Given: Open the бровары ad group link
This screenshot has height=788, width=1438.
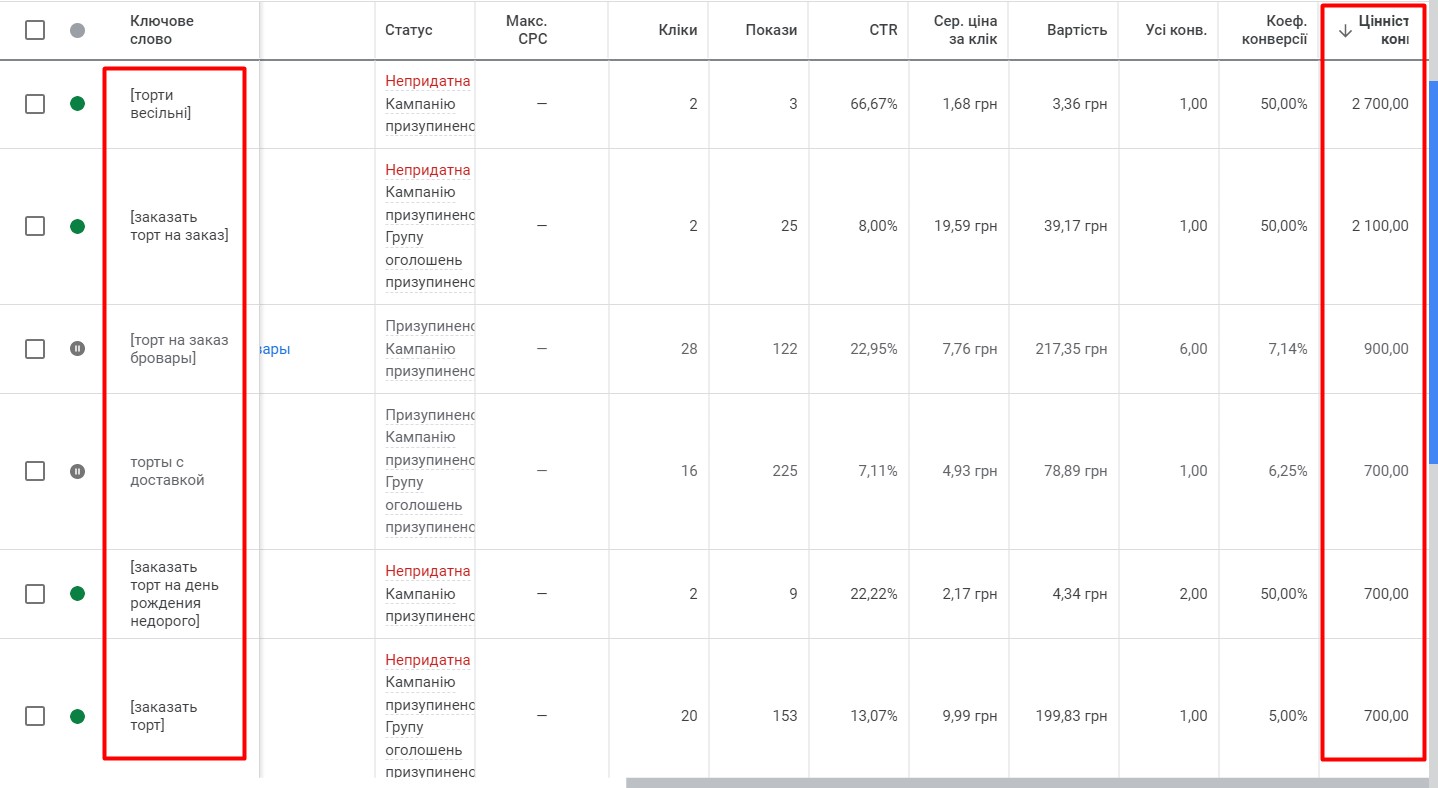Looking at the screenshot, I should [275, 349].
